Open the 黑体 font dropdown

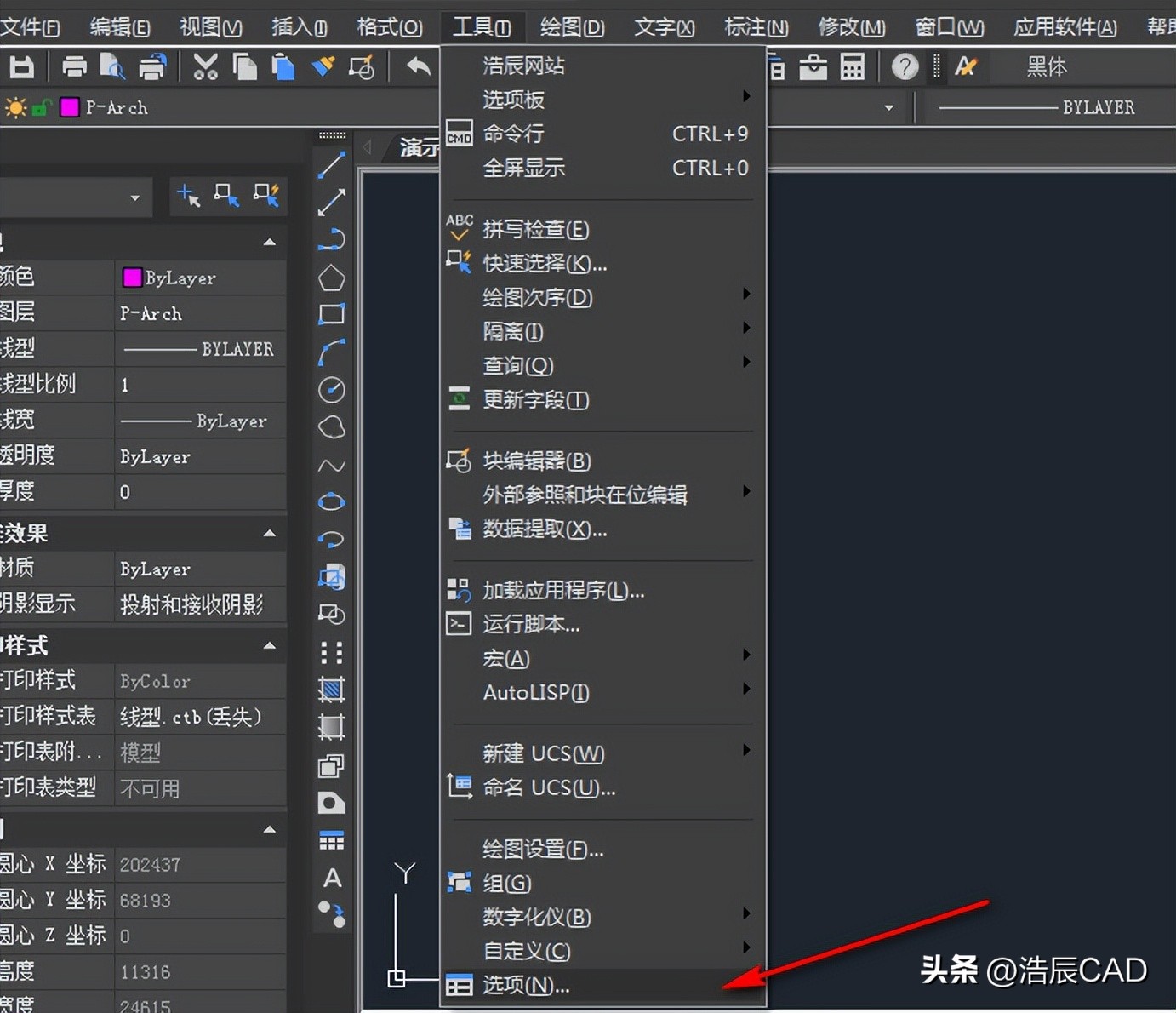[x=1047, y=66]
